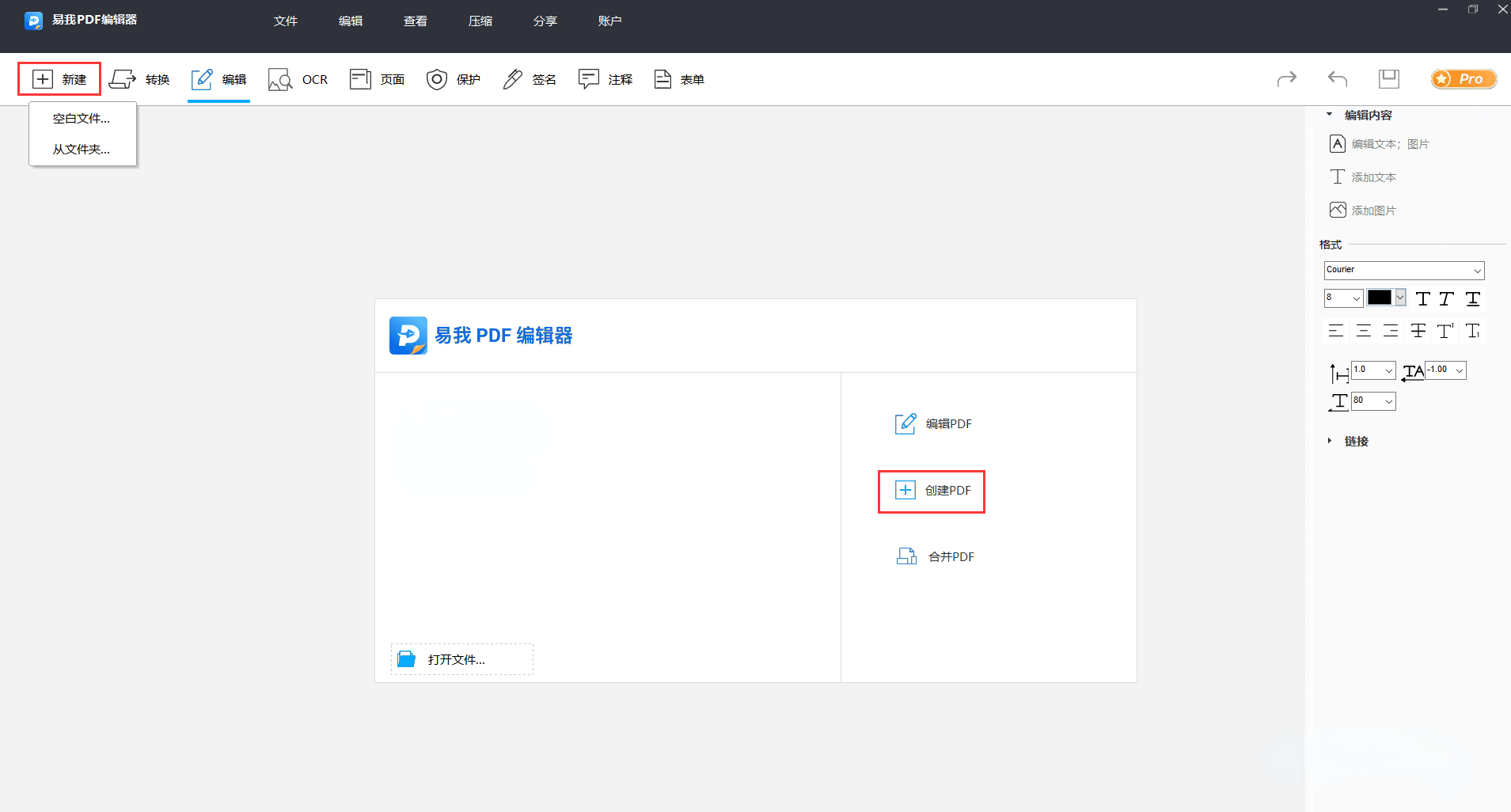The image size is (1511, 812).
Task: Click 添加文本 in the side panel
Action: pyautogui.click(x=1363, y=177)
